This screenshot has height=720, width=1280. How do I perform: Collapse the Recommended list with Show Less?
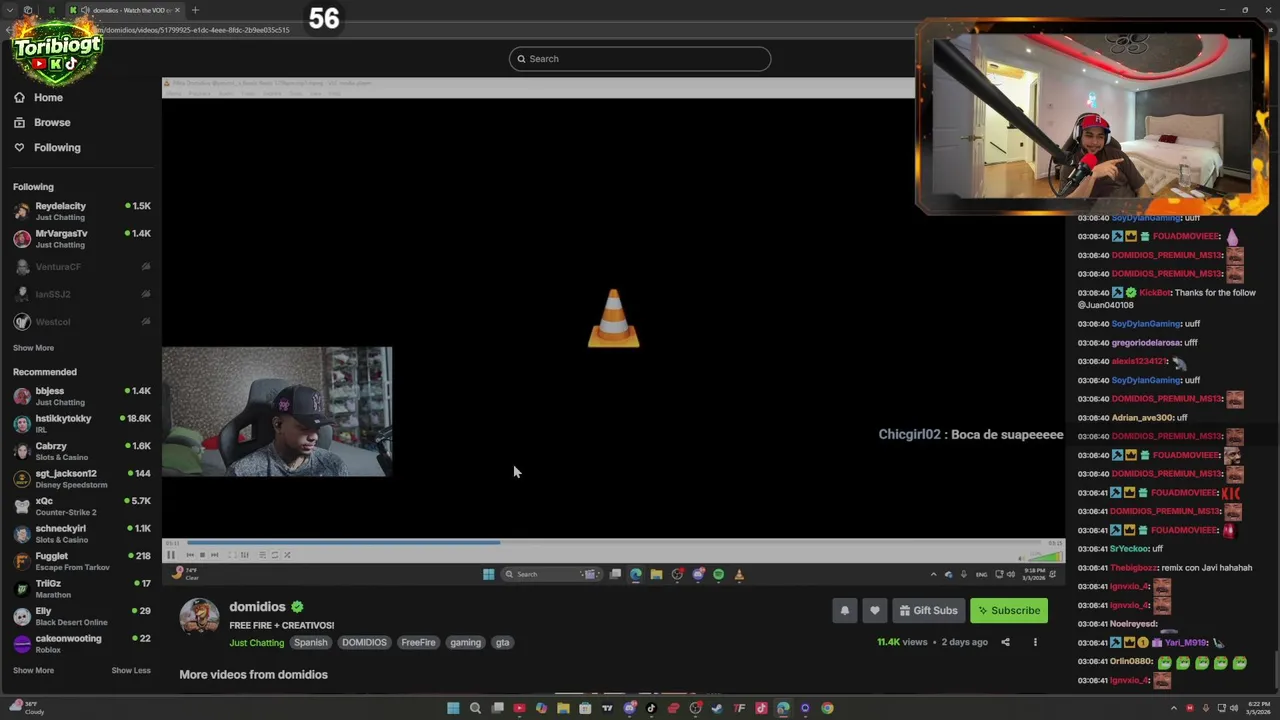pyautogui.click(x=131, y=670)
